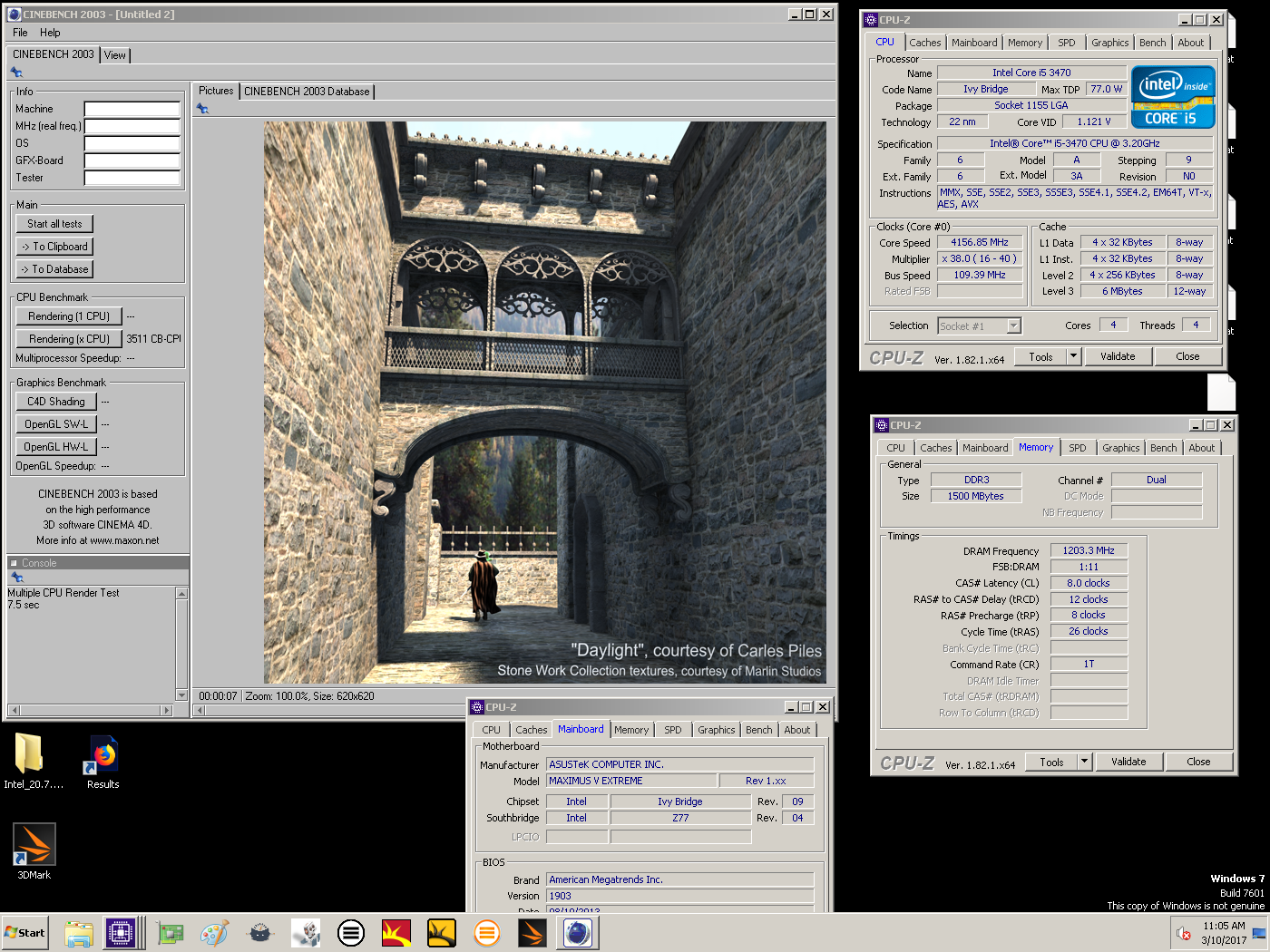This screenshot has width=1270, height=952.
Task: Open Graphics tab in Mainboard CPU-Z window
Action: point(717,730)
